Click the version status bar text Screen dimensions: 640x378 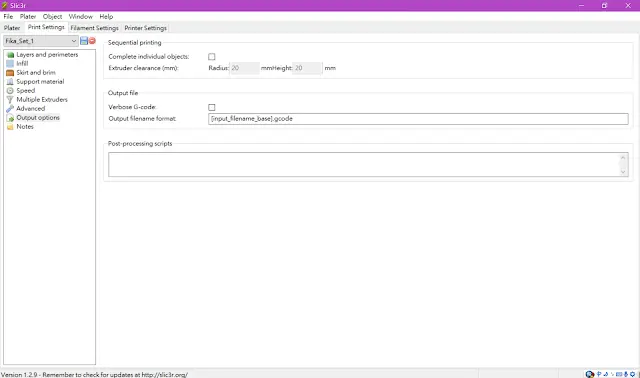coord(94,374)
